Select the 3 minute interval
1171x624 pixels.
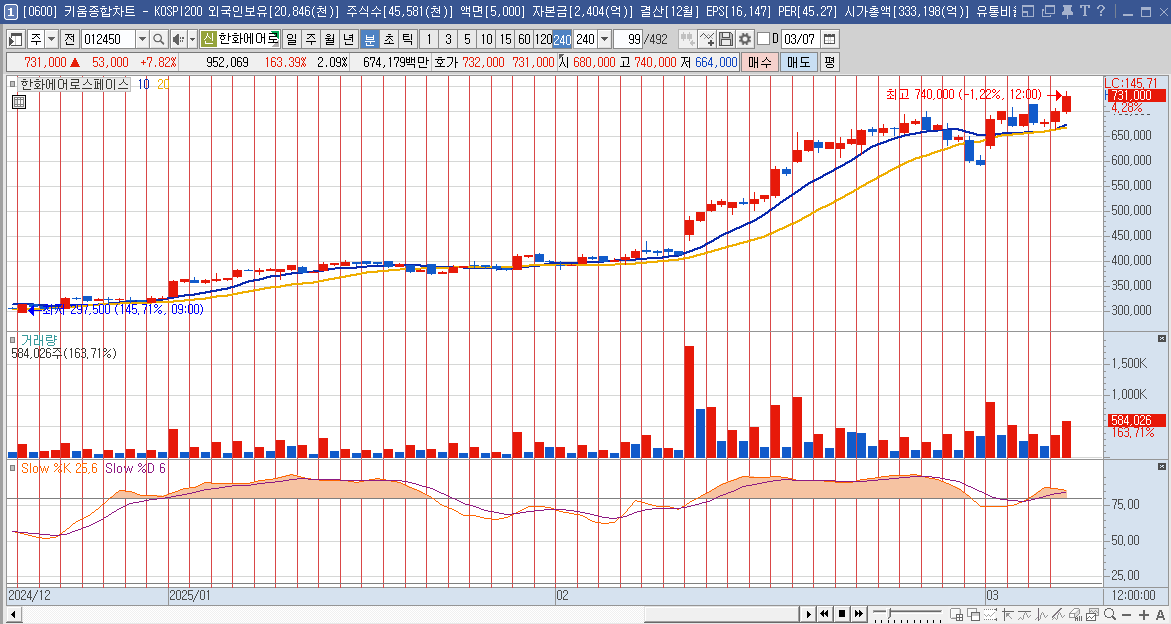(x=447, y=39)
